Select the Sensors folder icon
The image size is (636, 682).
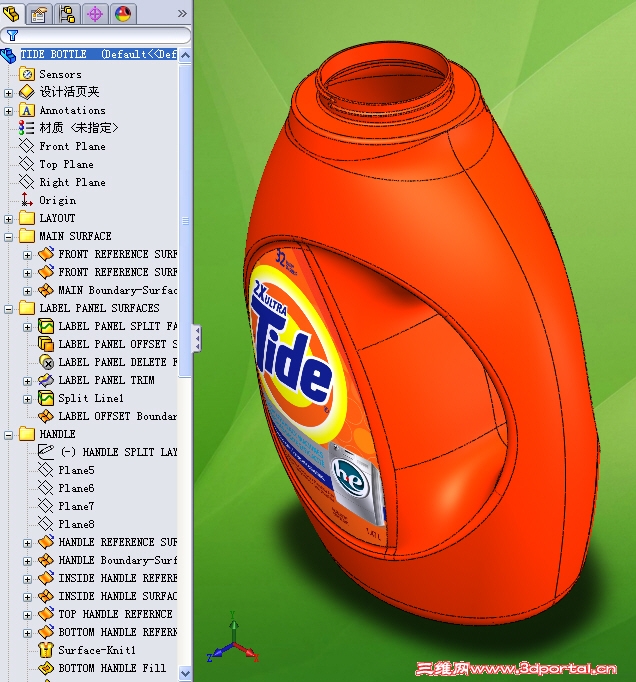point(27,74)
